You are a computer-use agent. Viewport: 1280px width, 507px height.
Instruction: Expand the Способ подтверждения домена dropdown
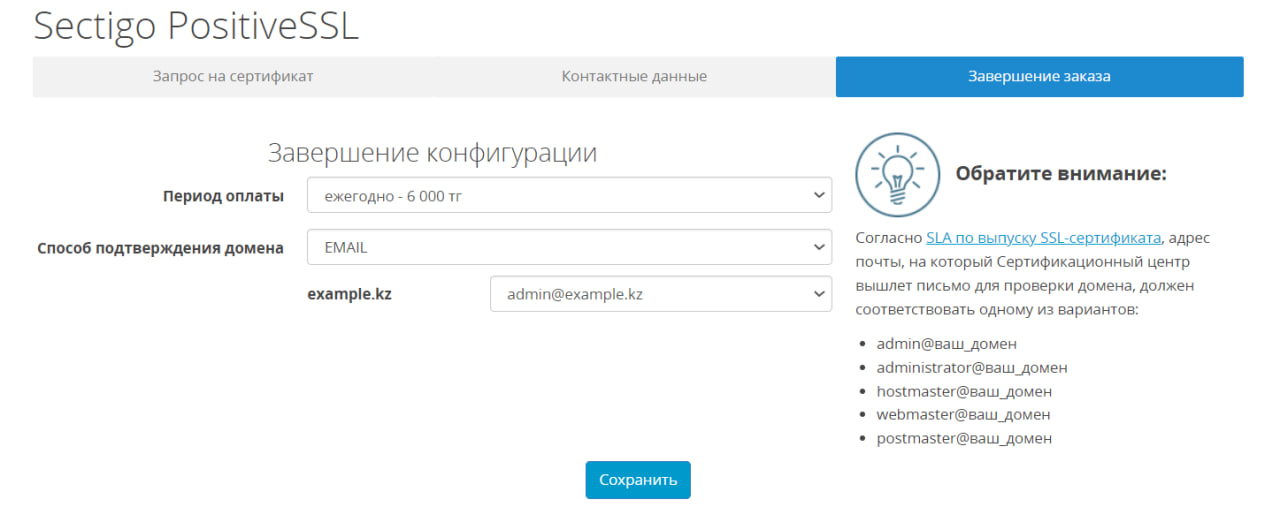[x=569, y=247]
